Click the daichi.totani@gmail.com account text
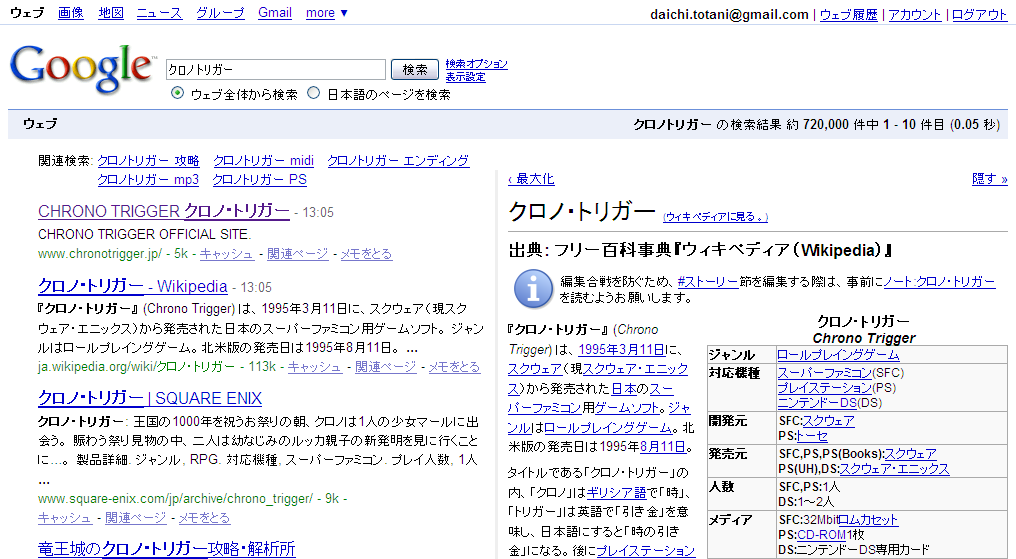Screen dimensions: 1016x559 click(730, 15)
